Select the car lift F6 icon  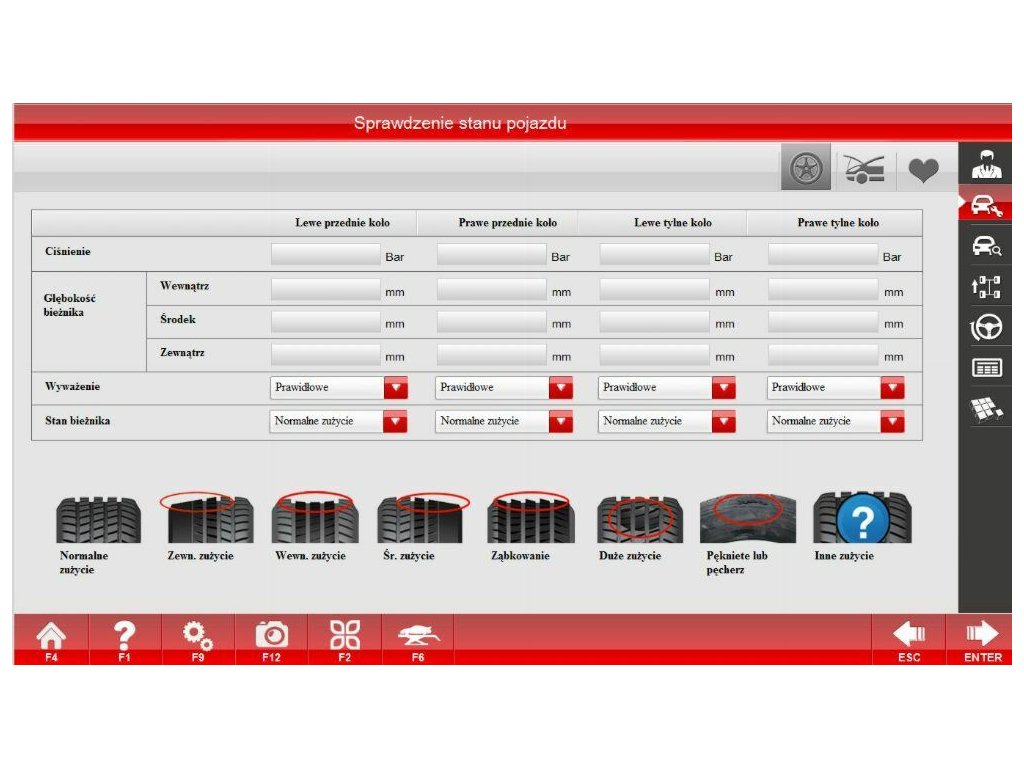point(418,640)
